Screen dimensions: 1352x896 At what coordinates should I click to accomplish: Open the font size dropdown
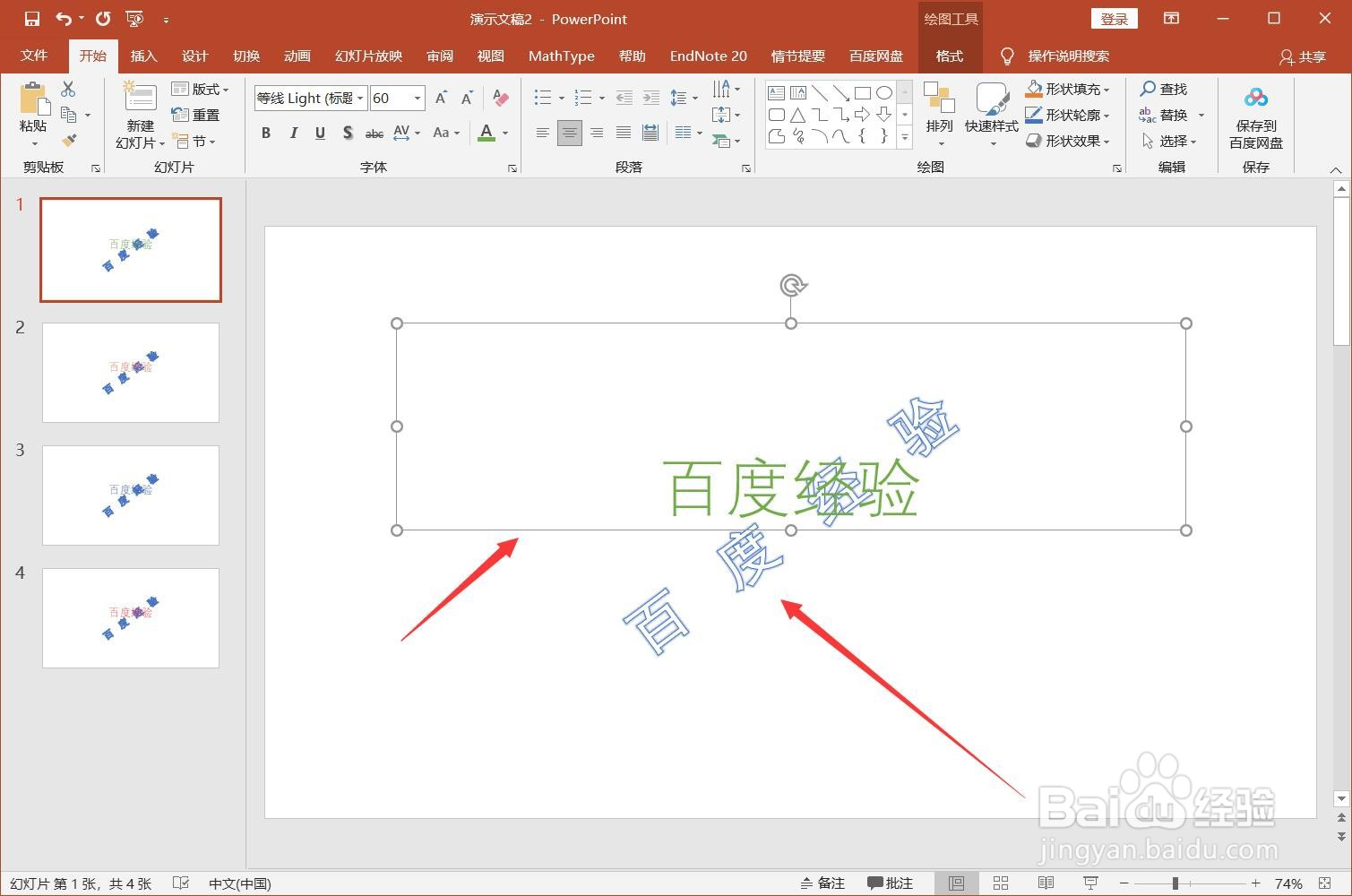click(x=418, y=99)
